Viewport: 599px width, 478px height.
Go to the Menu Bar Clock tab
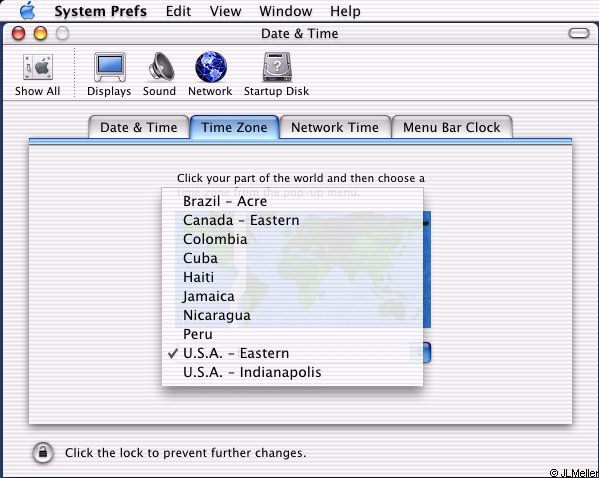pyautogui.click(x=452, y=127)
